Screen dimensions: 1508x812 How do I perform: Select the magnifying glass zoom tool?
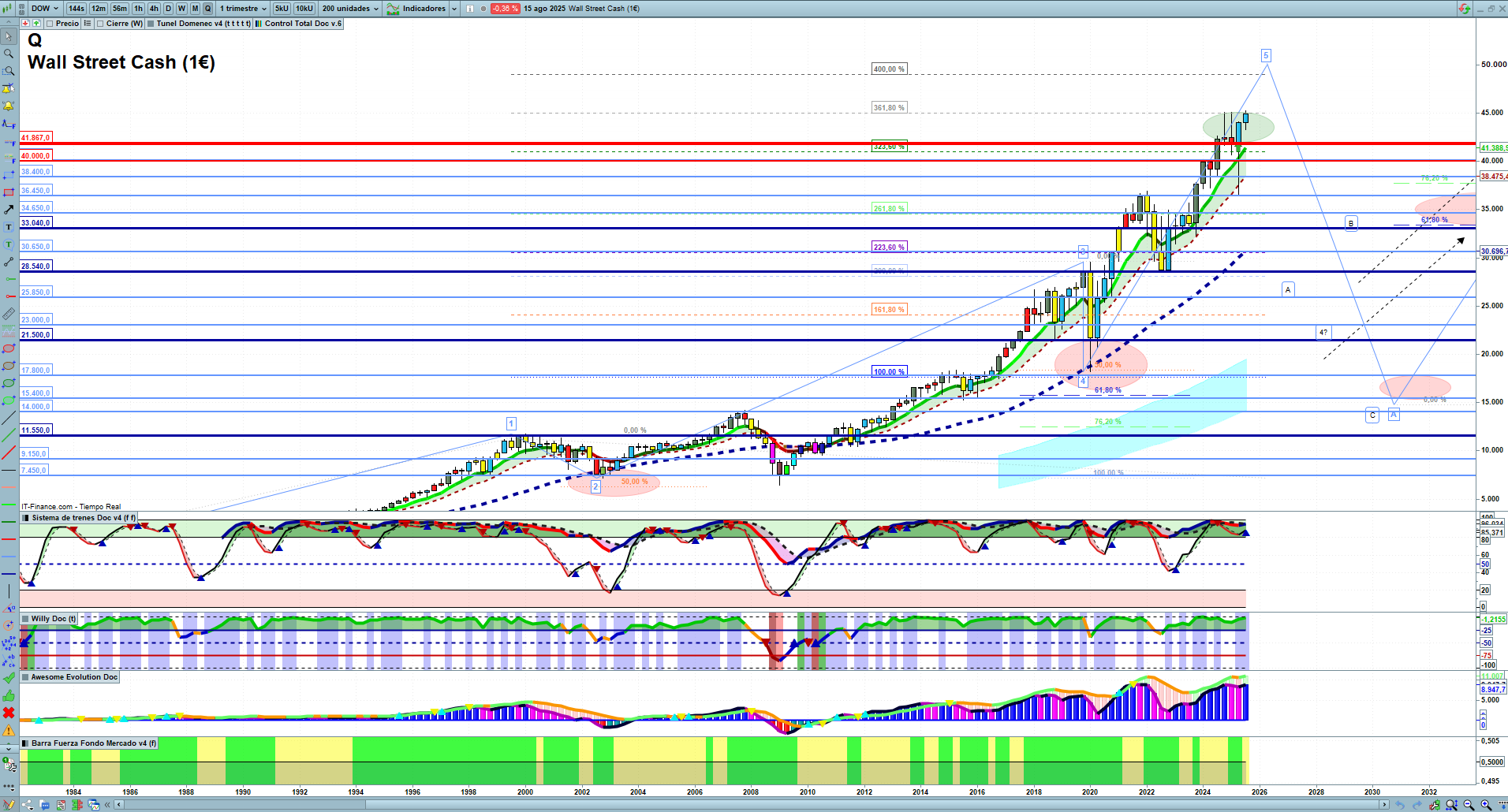coord(9,54)
